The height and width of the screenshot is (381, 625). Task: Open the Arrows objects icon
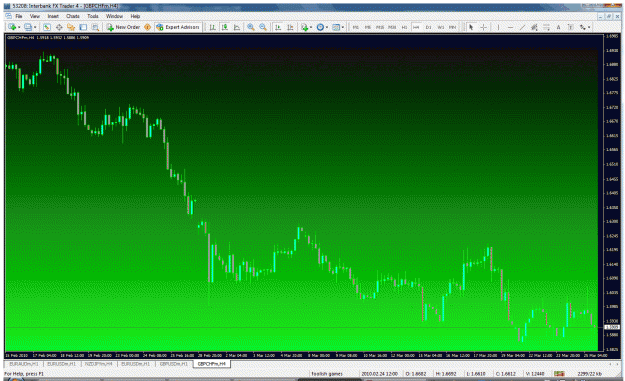[x=583, y=27]
